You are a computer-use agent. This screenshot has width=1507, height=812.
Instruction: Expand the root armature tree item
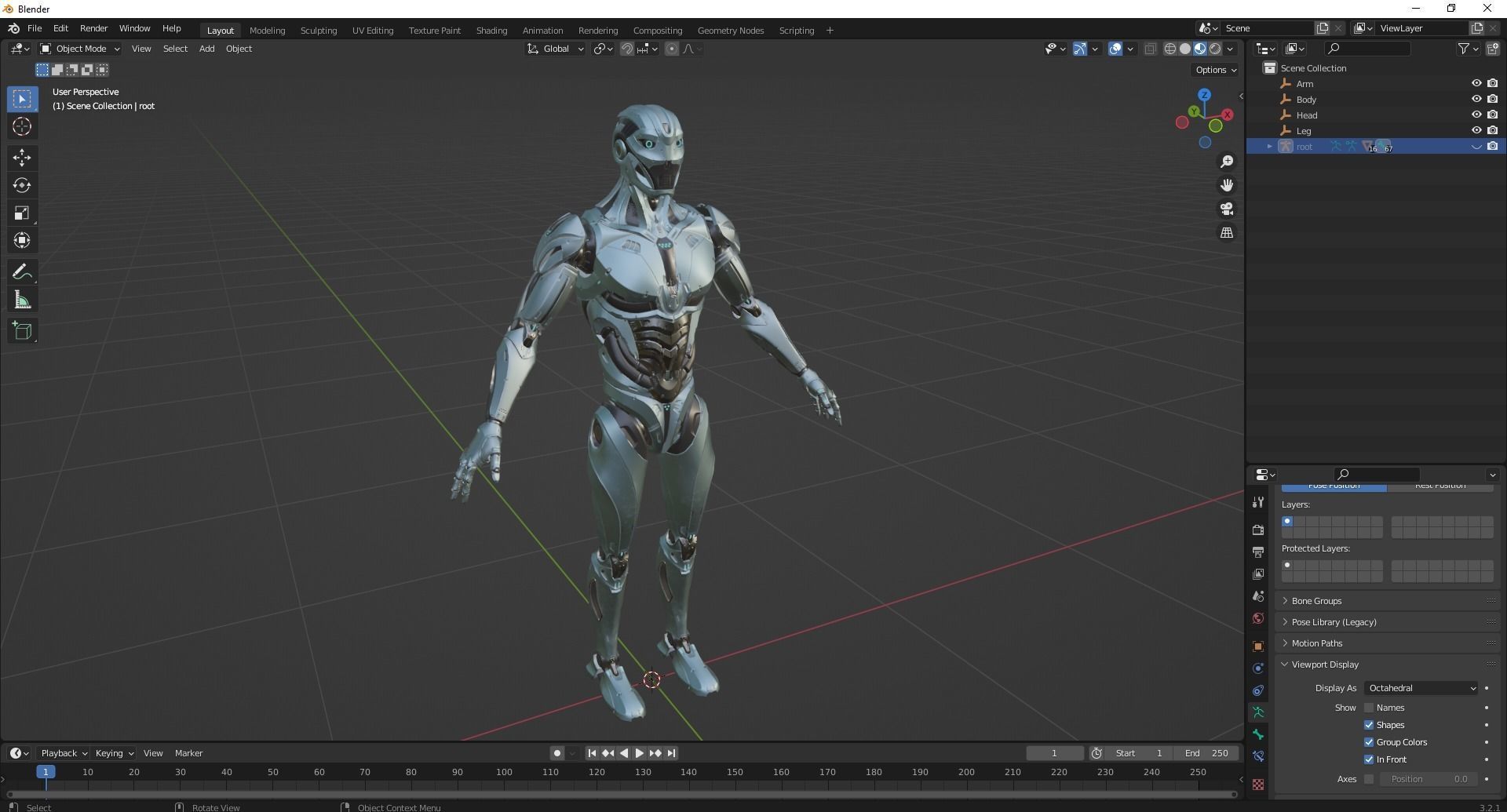click(x=1269, y=147)
